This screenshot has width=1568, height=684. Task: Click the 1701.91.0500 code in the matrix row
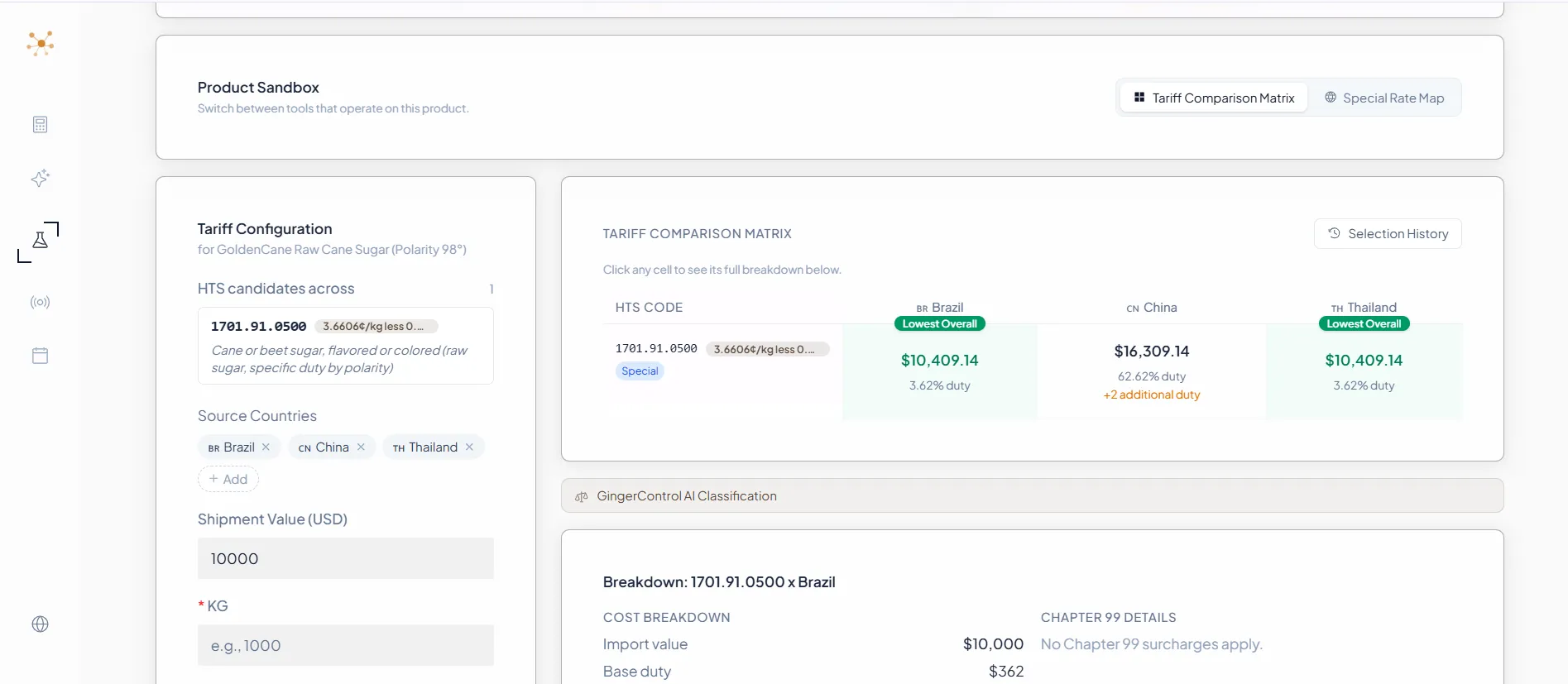tap(656, 348)
